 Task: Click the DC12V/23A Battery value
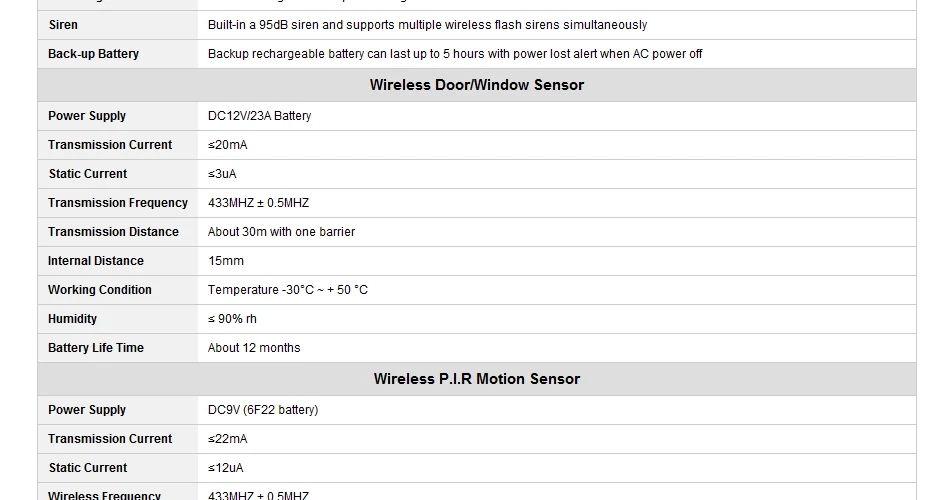(259, 116)
